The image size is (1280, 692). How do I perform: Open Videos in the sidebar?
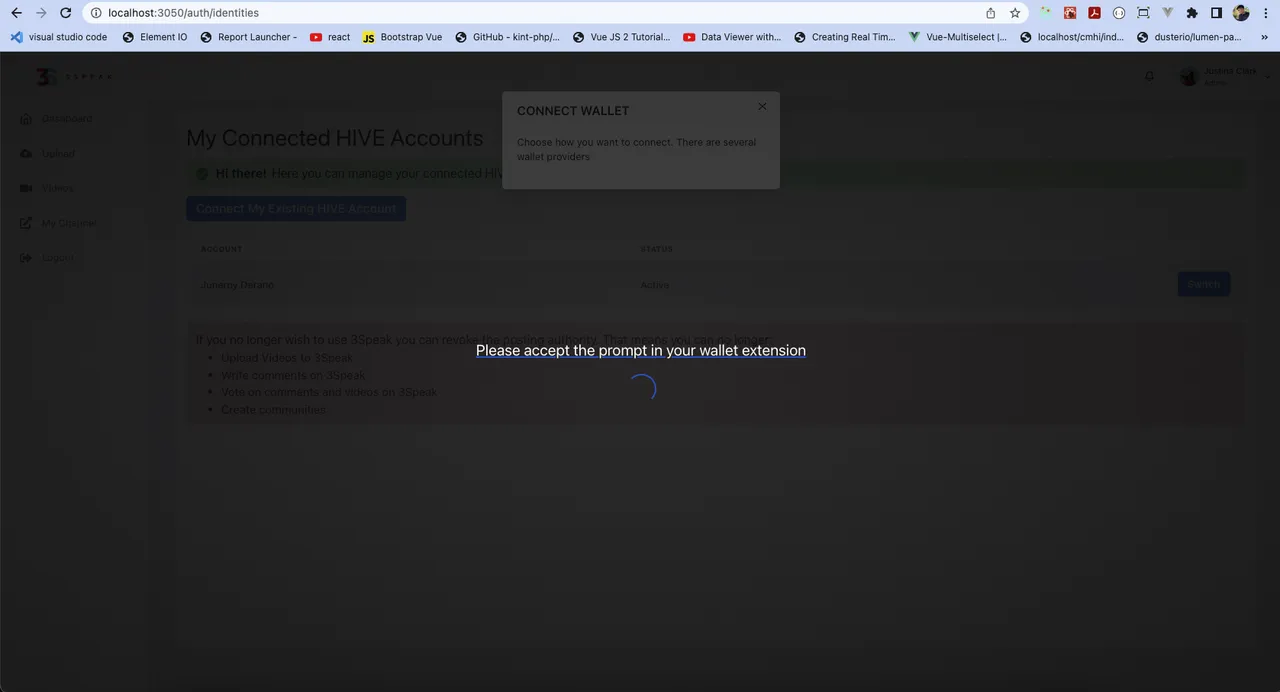[x=46, y=188]
